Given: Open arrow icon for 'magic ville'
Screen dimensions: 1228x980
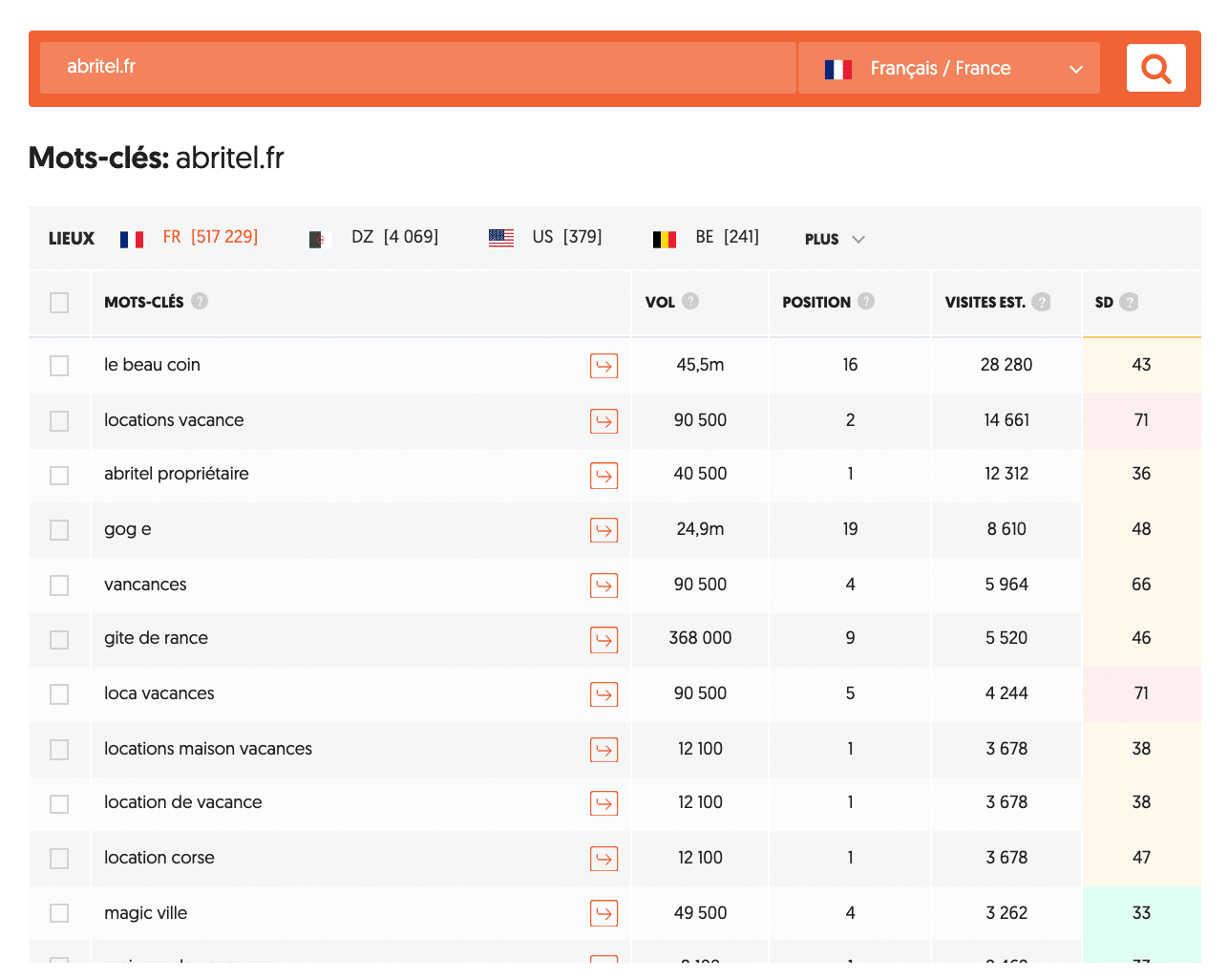Looking at the screenshot, I should click(603, 914).
